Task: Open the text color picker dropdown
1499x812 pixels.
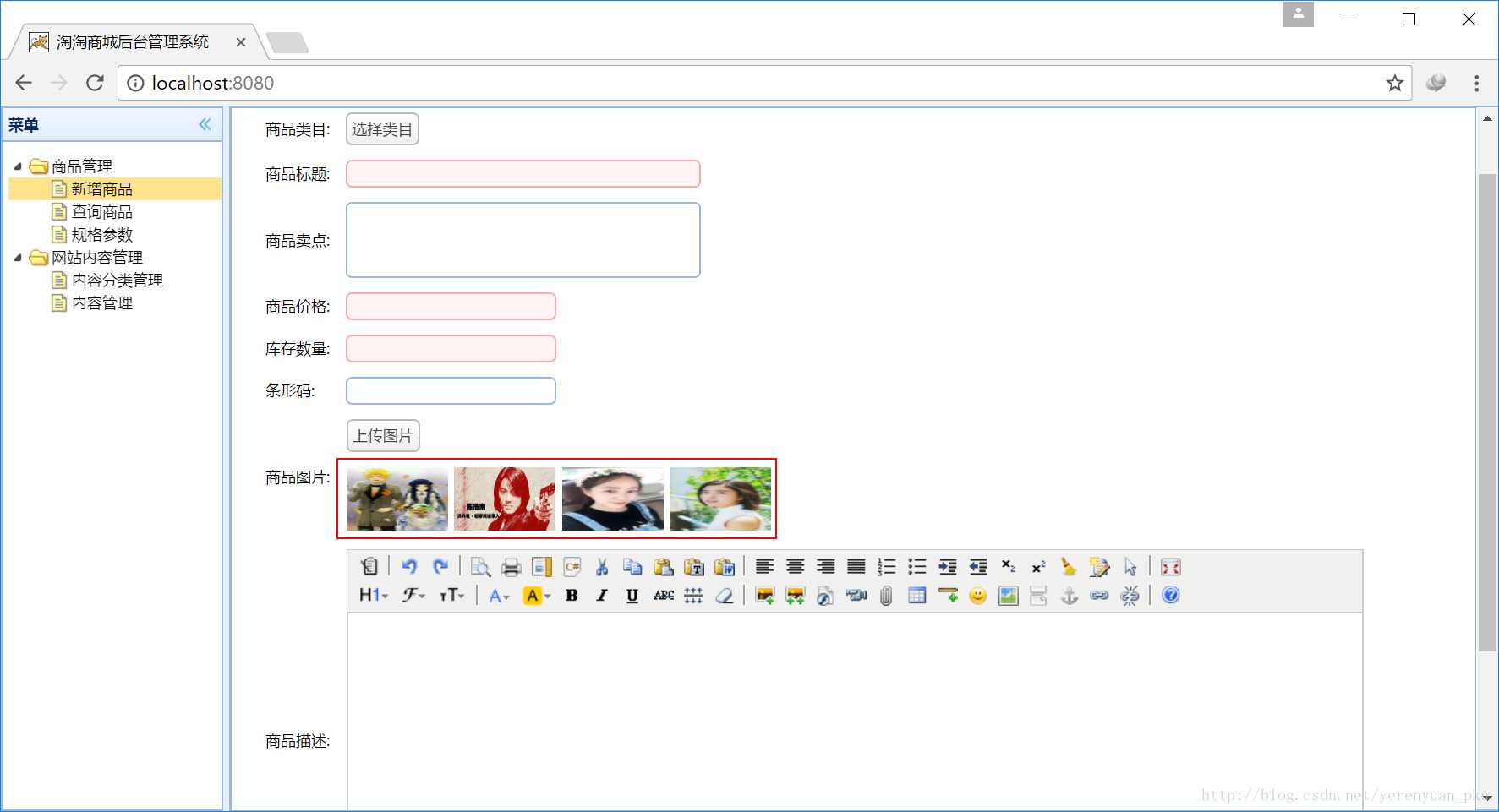Action: [x=500, y=596]
